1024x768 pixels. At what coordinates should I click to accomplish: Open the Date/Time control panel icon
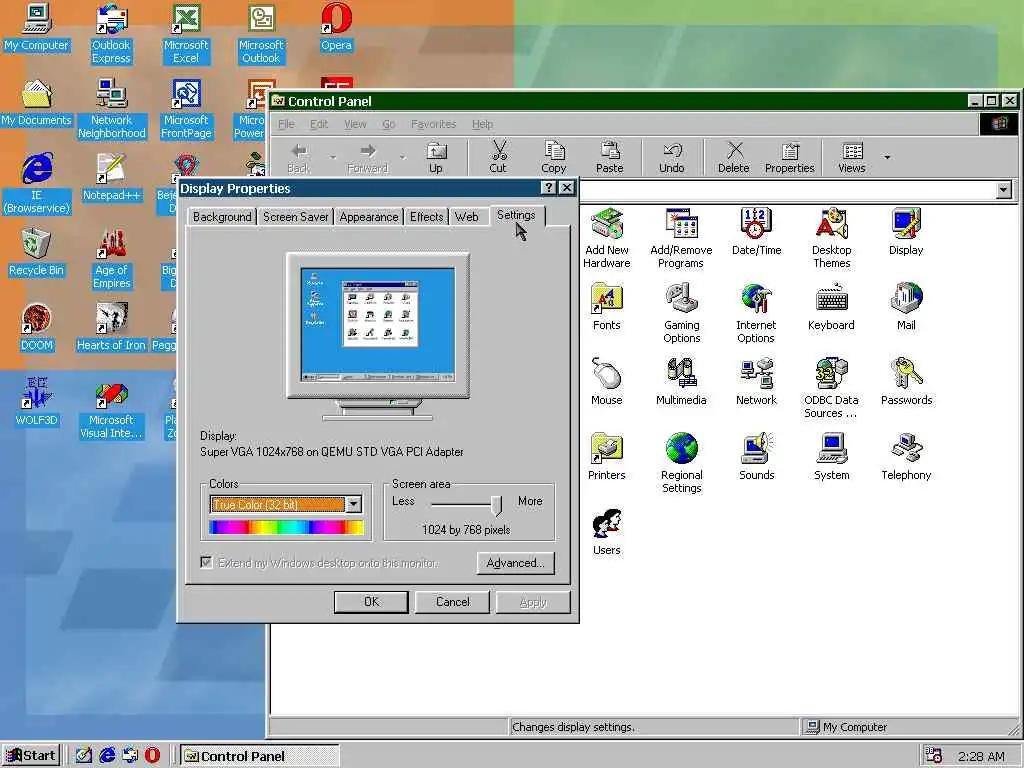(x=756, y=231)
